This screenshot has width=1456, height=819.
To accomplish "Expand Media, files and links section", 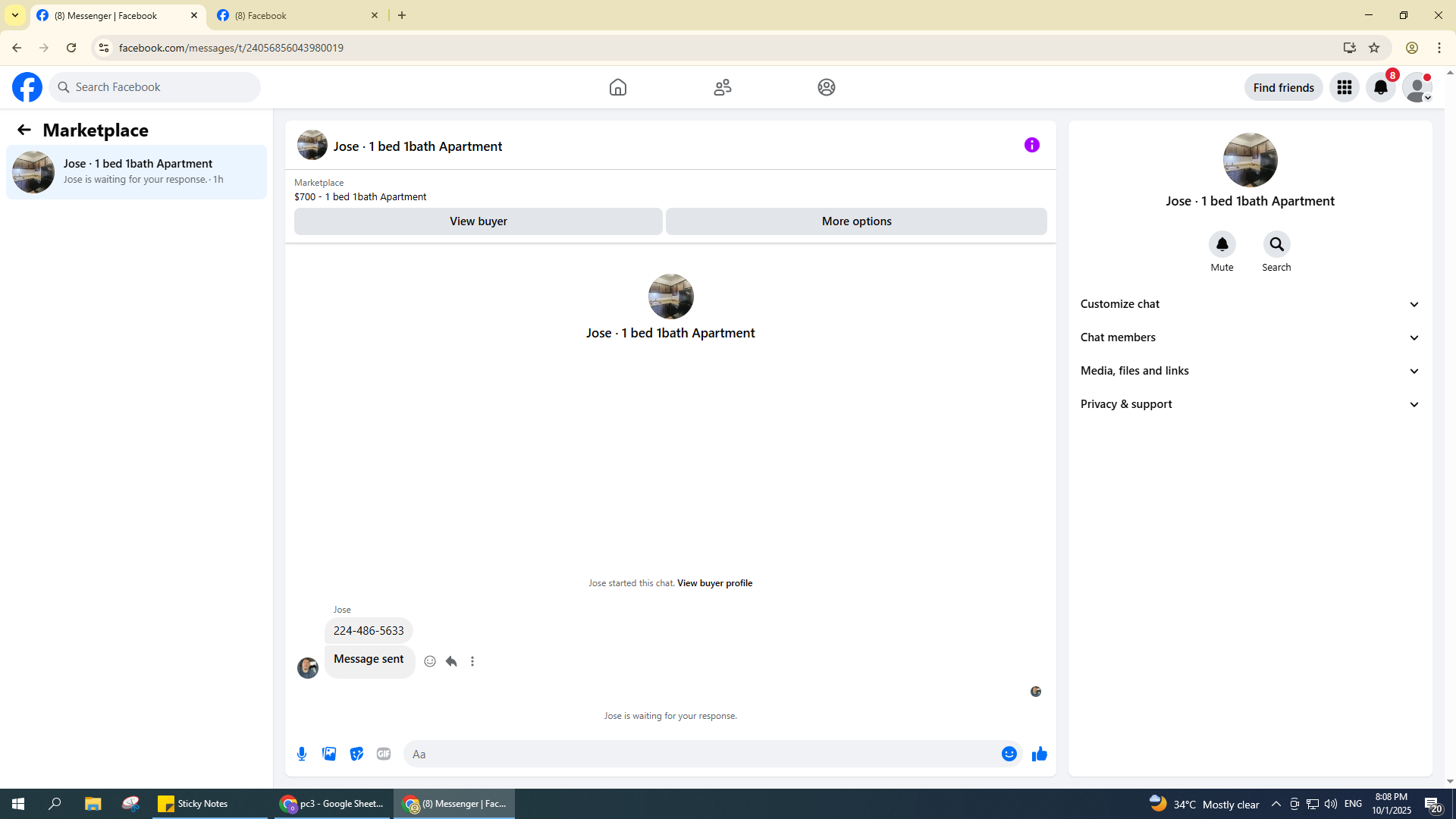I will (x=1250, y=371).
